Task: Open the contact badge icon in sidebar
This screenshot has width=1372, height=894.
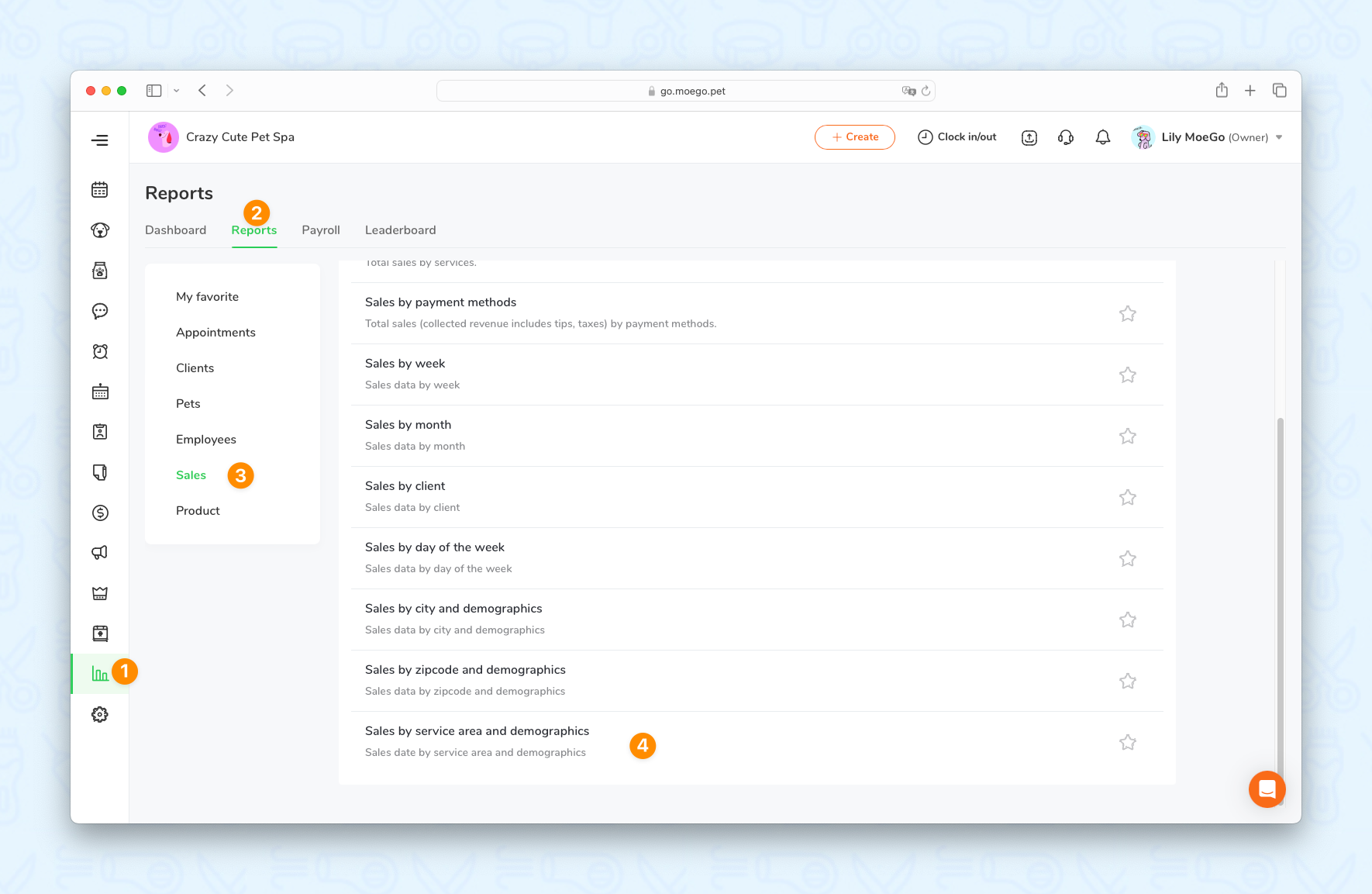Action: coord(99,432)
